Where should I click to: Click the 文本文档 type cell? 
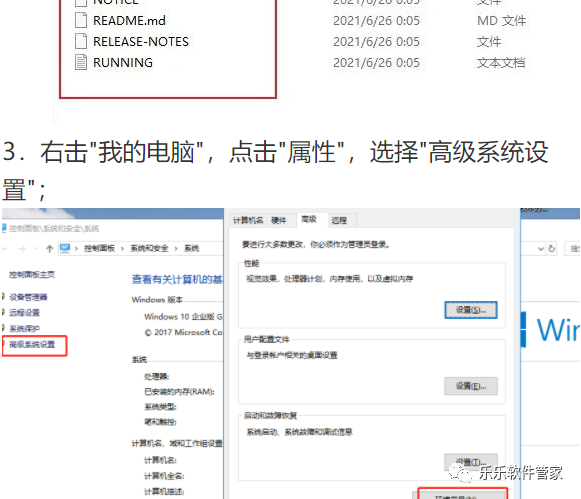coord(501,63)
